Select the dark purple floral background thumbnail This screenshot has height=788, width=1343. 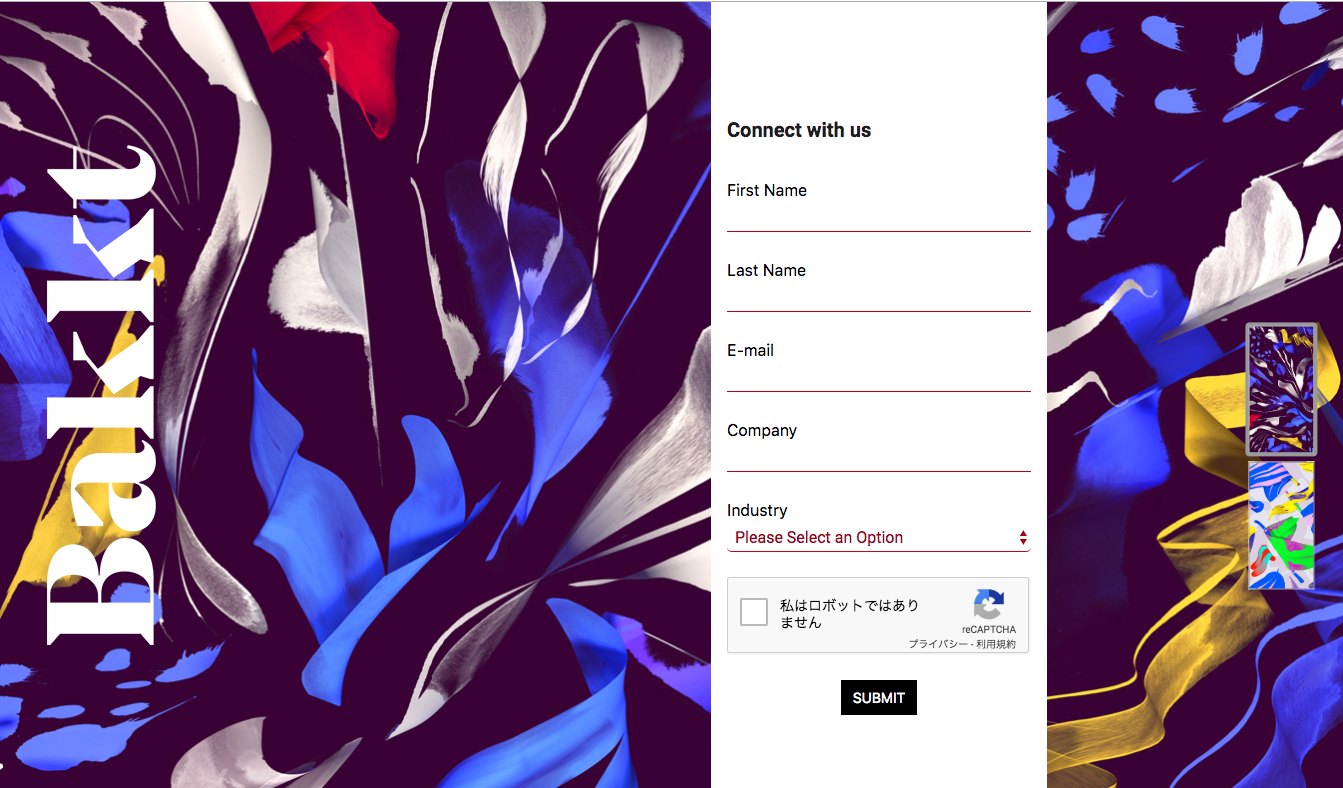point(1281,390)
